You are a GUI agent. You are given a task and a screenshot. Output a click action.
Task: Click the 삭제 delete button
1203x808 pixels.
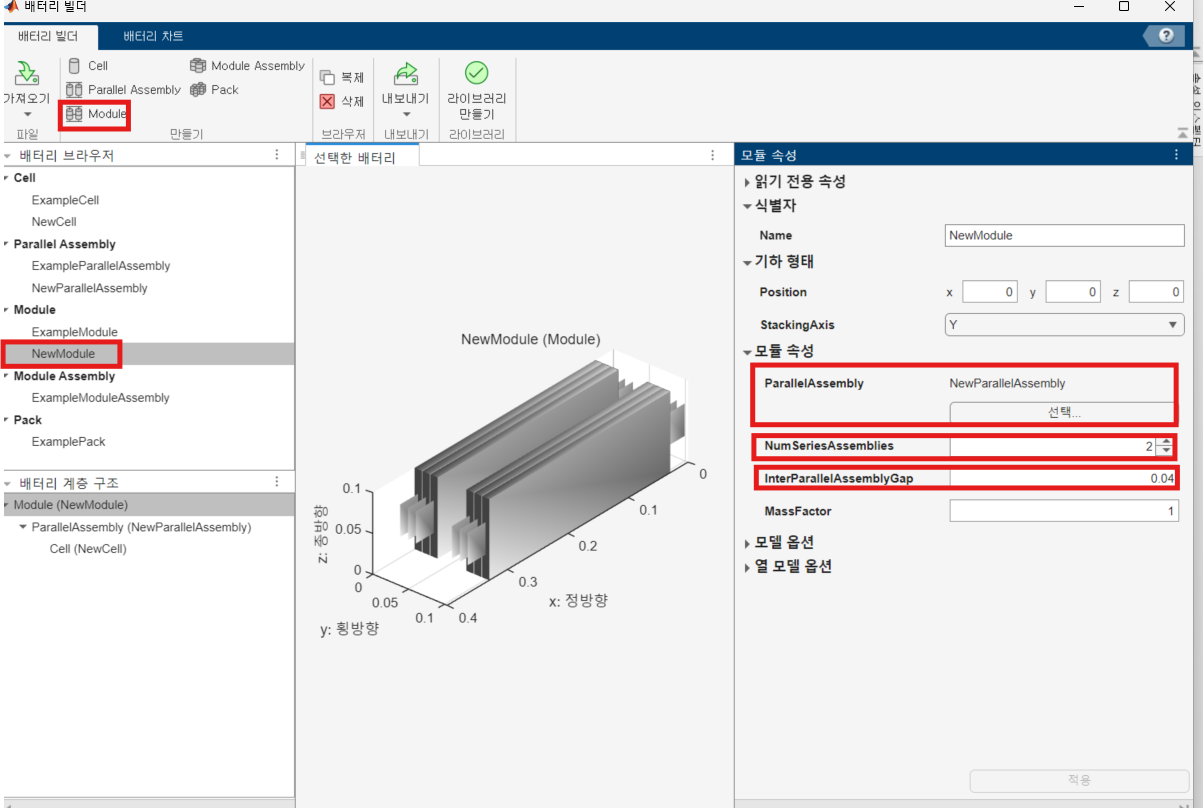tap(342, 101)
